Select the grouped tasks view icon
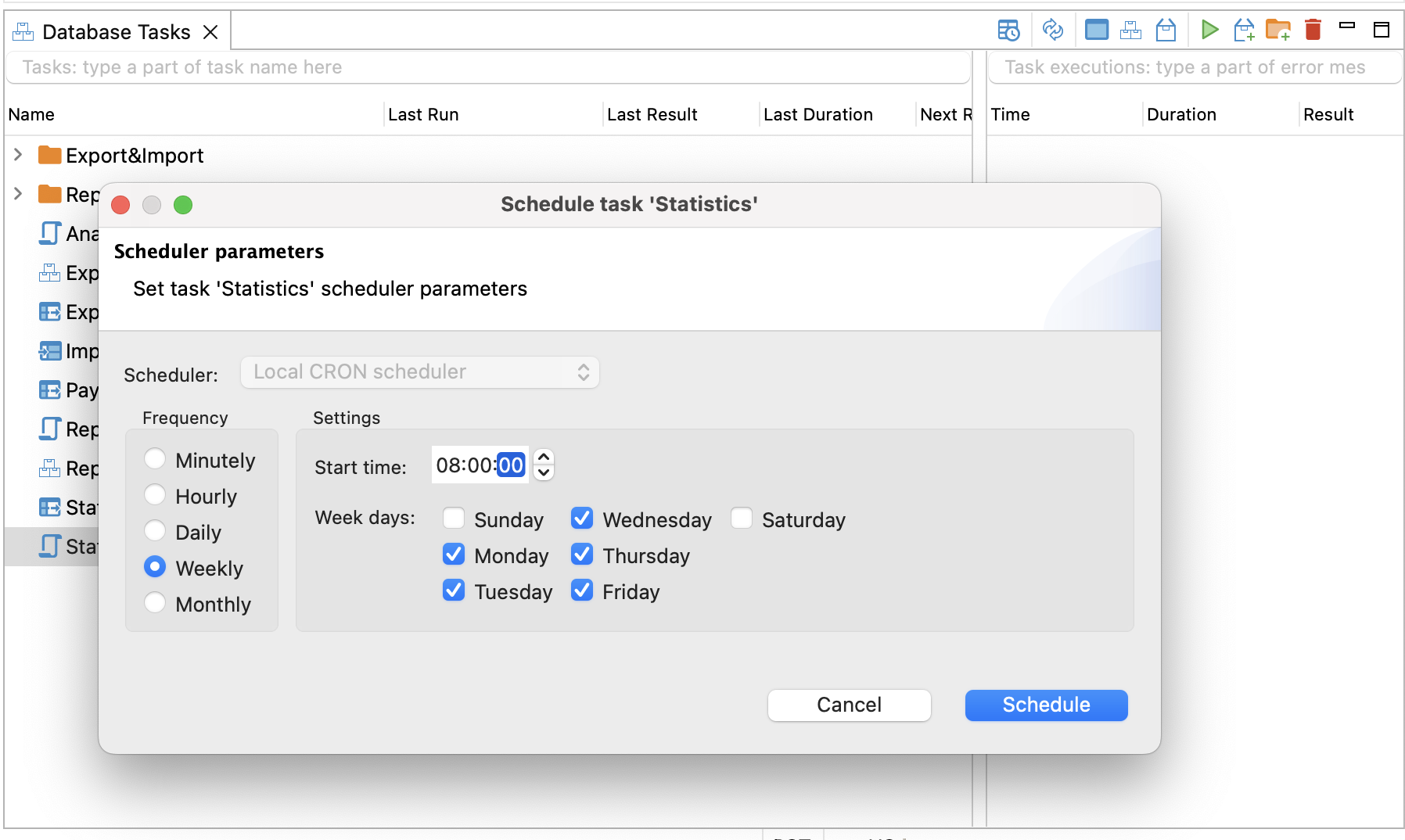The image size is (1405, 840). [1130, 30]
